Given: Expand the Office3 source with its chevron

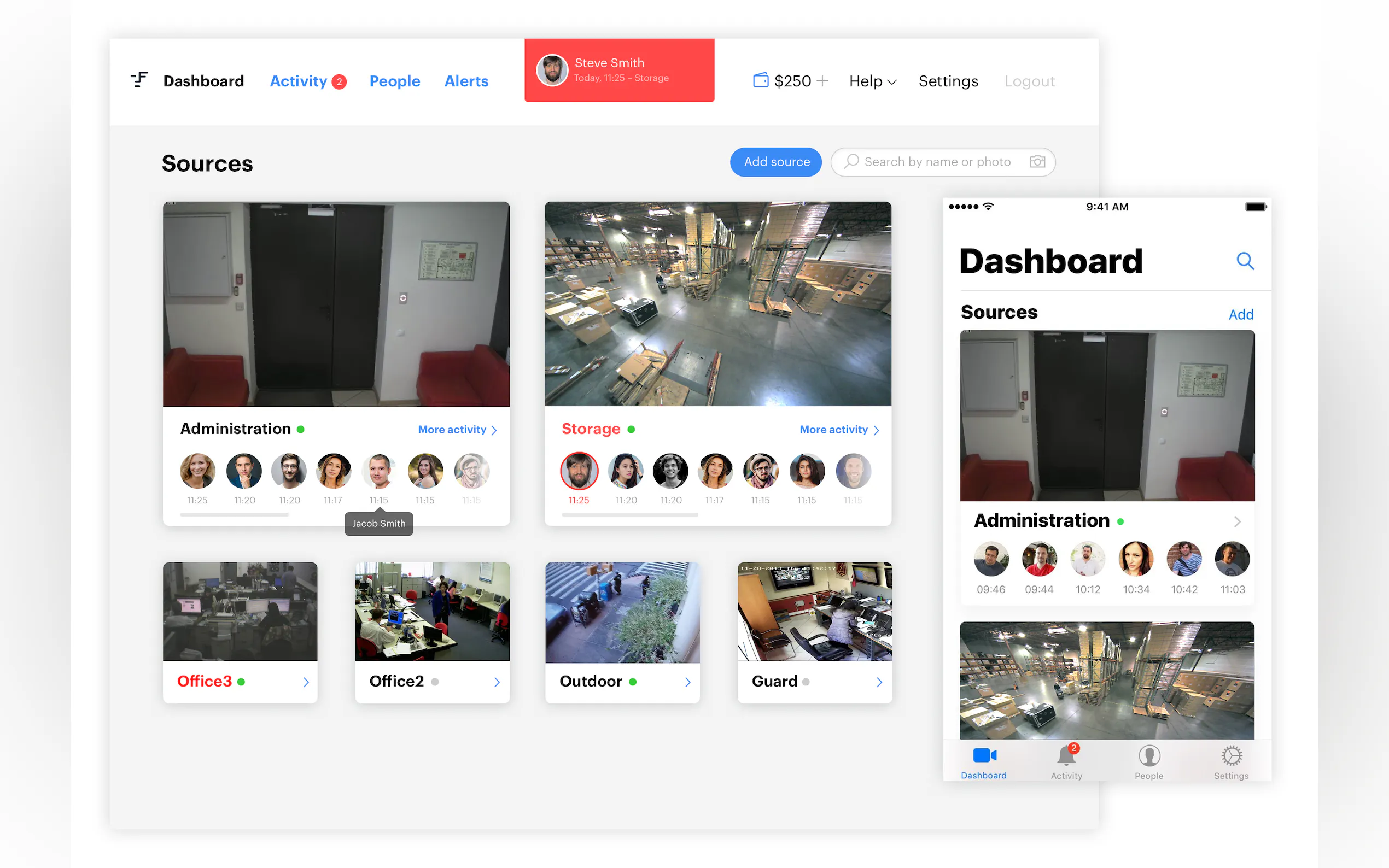Looking at the screenshot, I should point(306,682).
